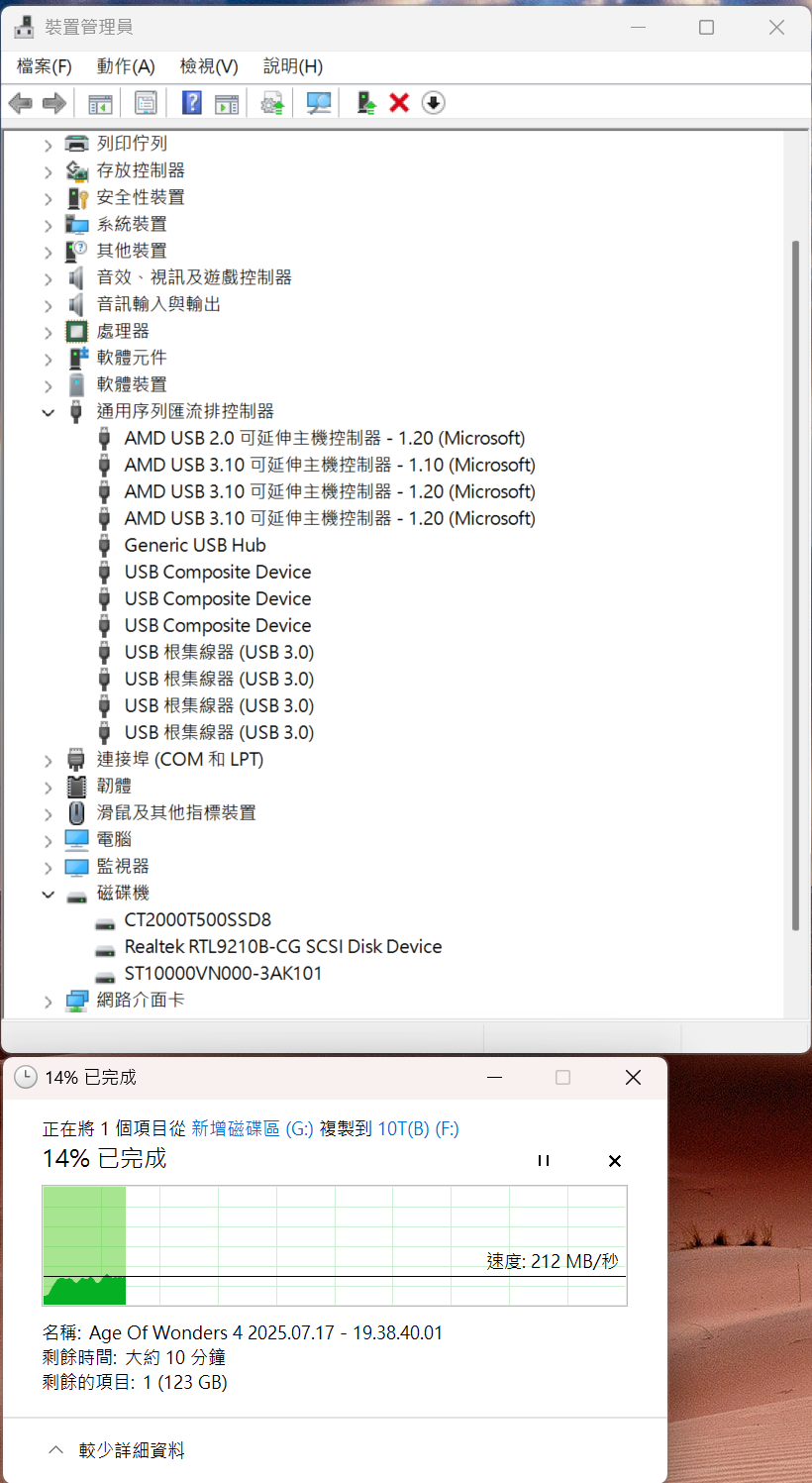812x1483 pixels.
Task: Click the mouse icon beside 滑鼠及其他指標裝置
Action: click(76, 812)
